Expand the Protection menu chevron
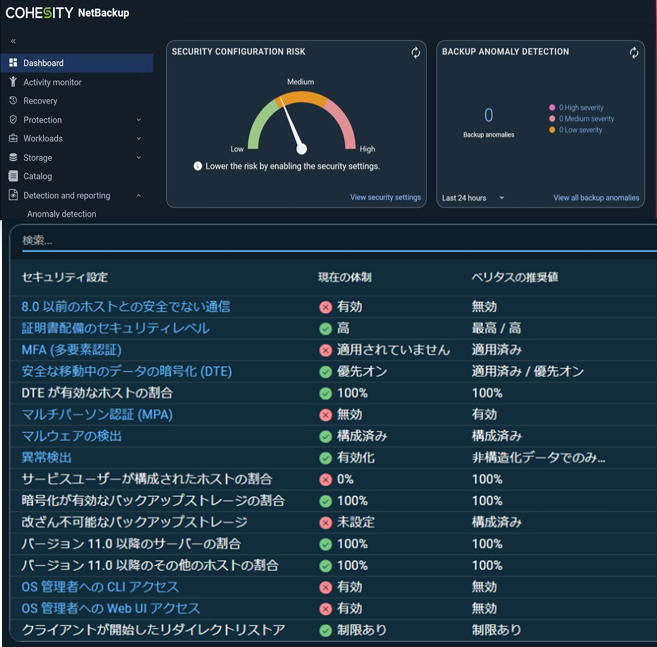The image size is (657, 647). (139, 120)
